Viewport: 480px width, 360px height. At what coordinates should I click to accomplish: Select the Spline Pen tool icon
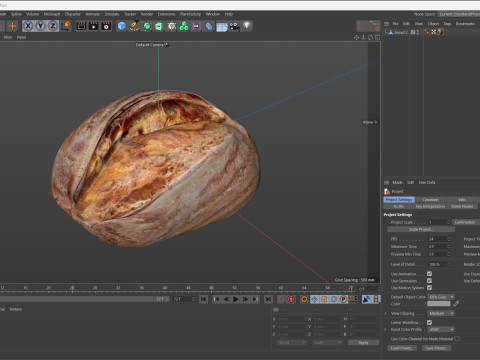click(134, 26)
